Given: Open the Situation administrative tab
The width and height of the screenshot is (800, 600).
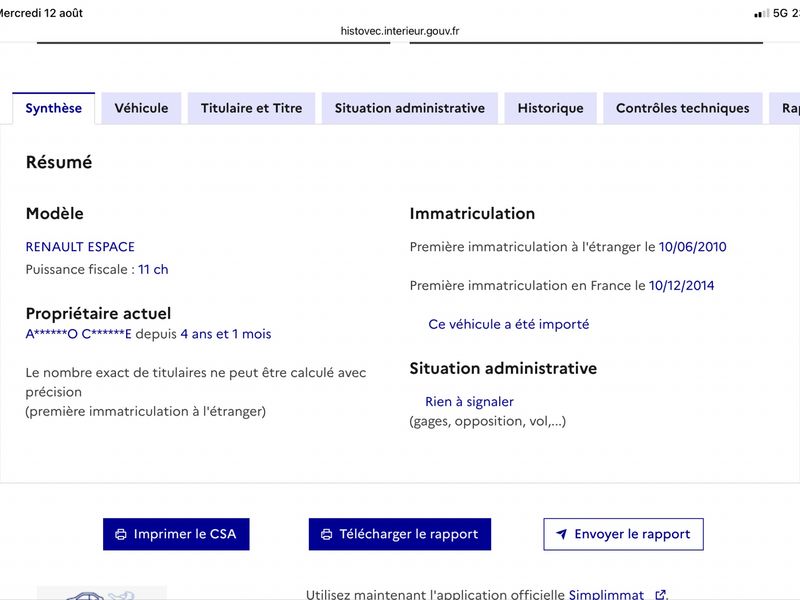Looking at the screenshot, I should click(410, 108).
